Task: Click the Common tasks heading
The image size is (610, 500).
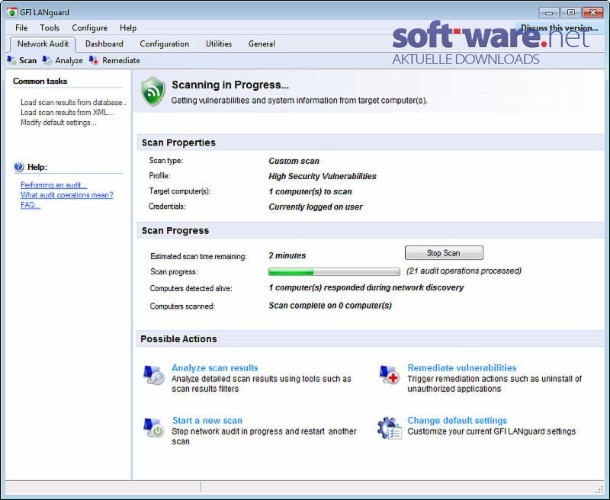Action: pyautogui.click(x=40, y=81)
